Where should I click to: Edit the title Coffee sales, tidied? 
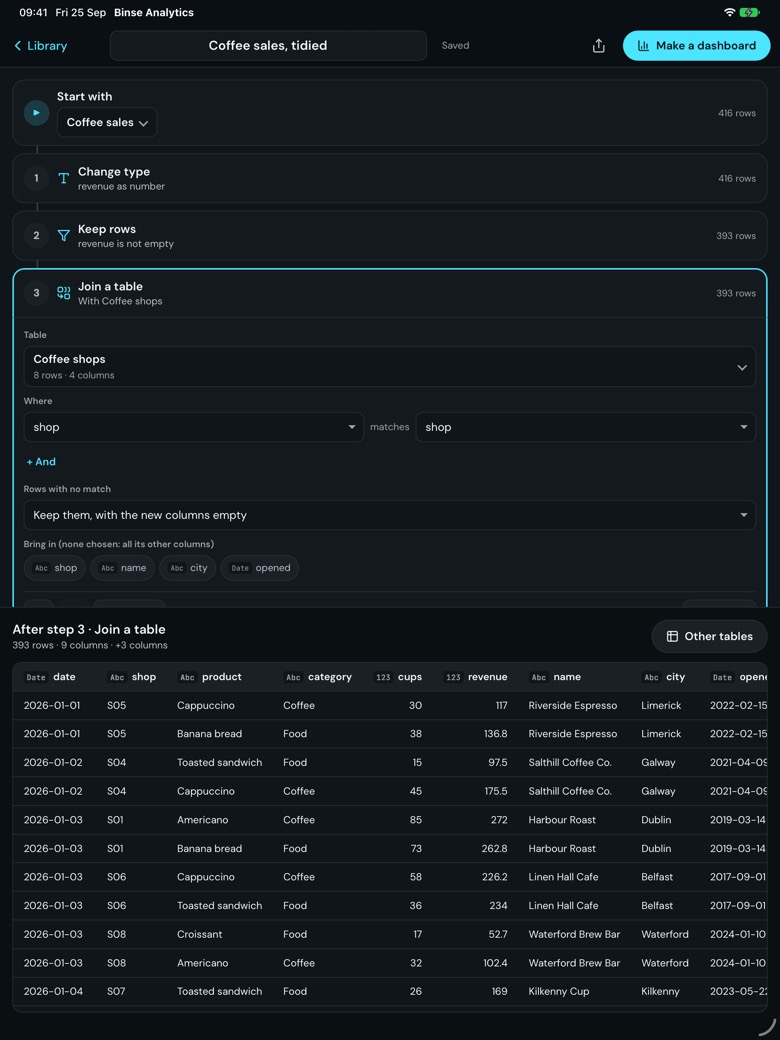[x=268, y=46]
